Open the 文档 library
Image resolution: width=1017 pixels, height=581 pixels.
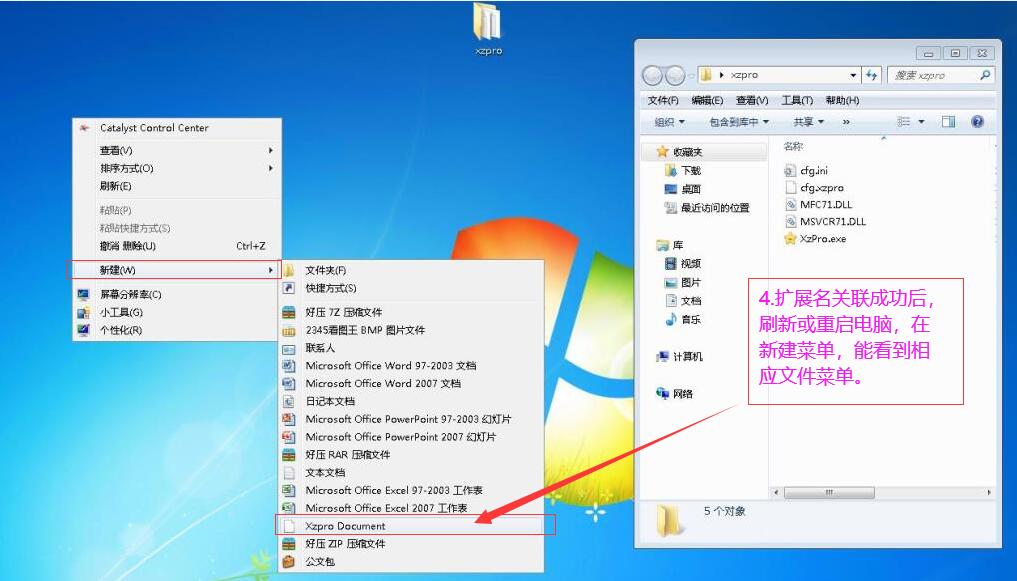[x=683, y=300]
